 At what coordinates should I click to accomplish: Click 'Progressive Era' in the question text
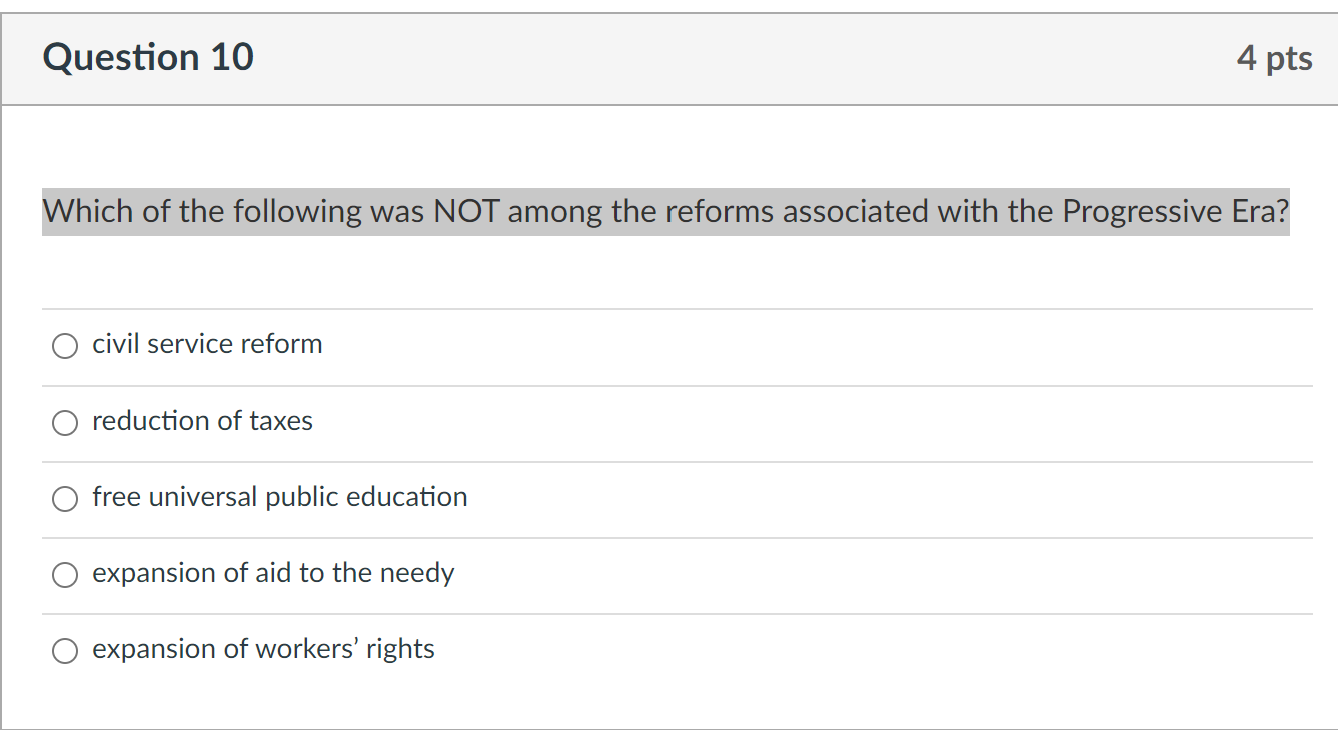[1175, 212]
